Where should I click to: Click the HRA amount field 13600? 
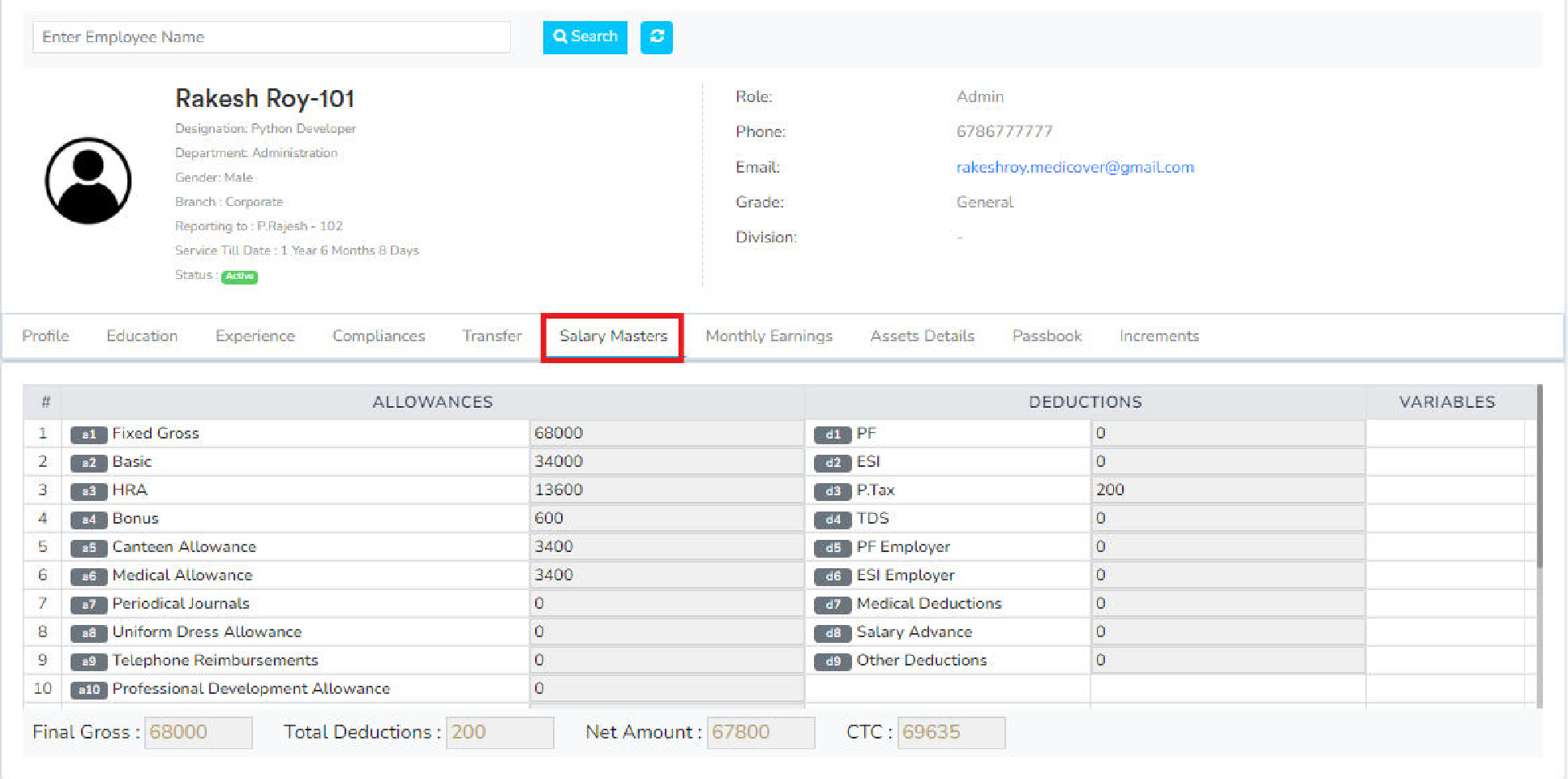click(x=666, y=490)
